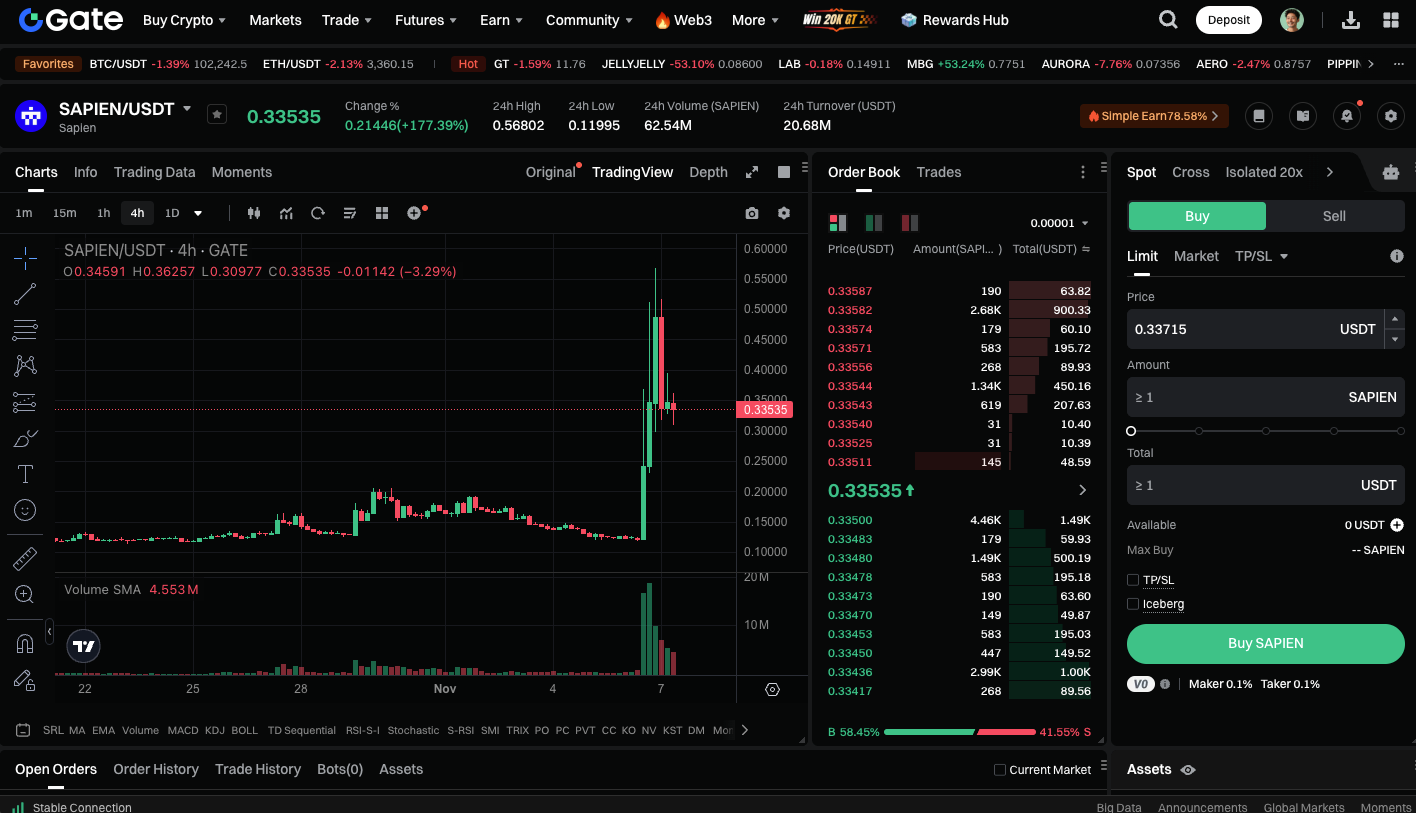Open the apps grid icon in header
Viewport: 1416px width, 813px height.
1391,20
